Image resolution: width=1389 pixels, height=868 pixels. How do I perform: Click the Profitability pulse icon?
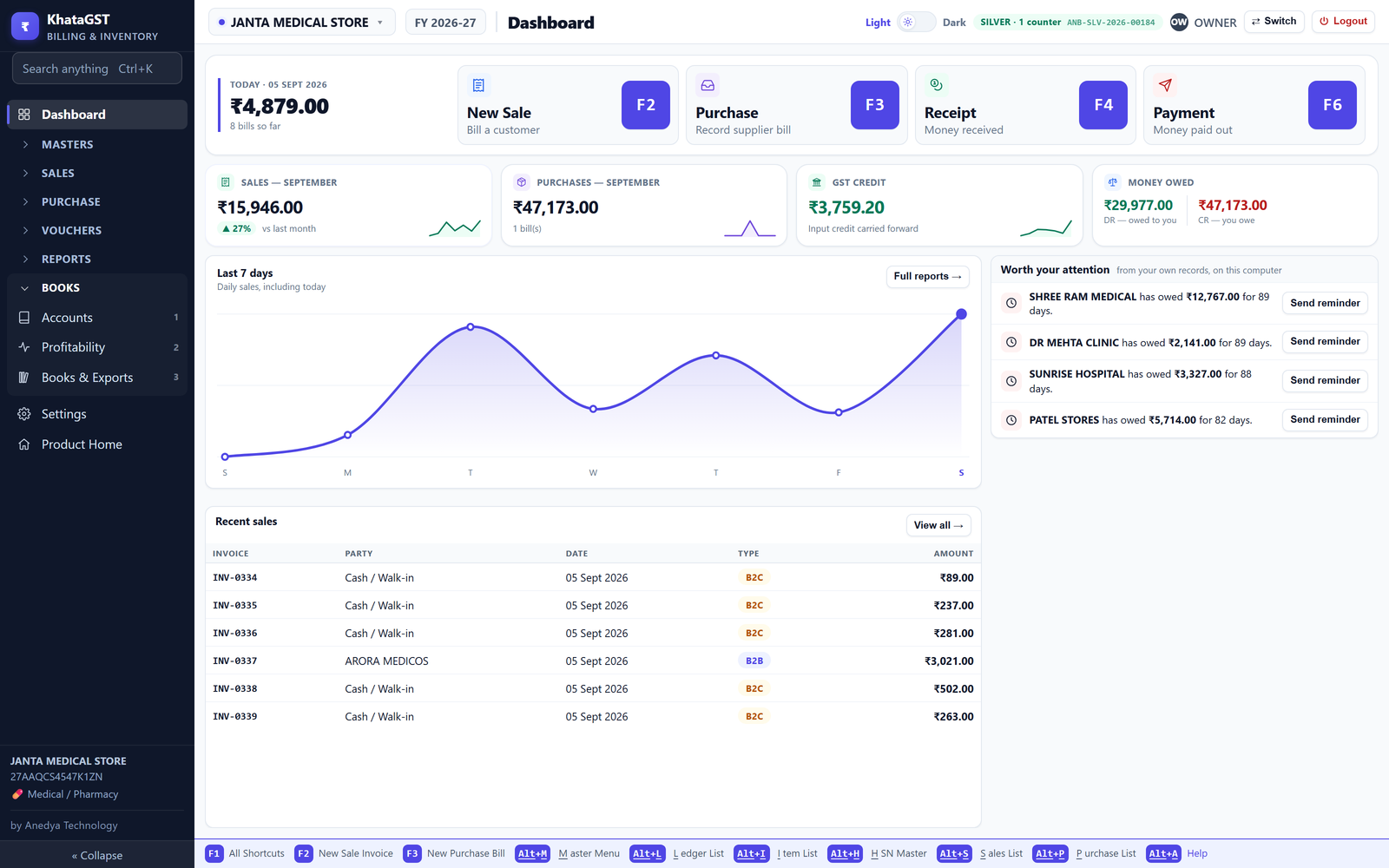pyautogui.click(x=24, y=347)
